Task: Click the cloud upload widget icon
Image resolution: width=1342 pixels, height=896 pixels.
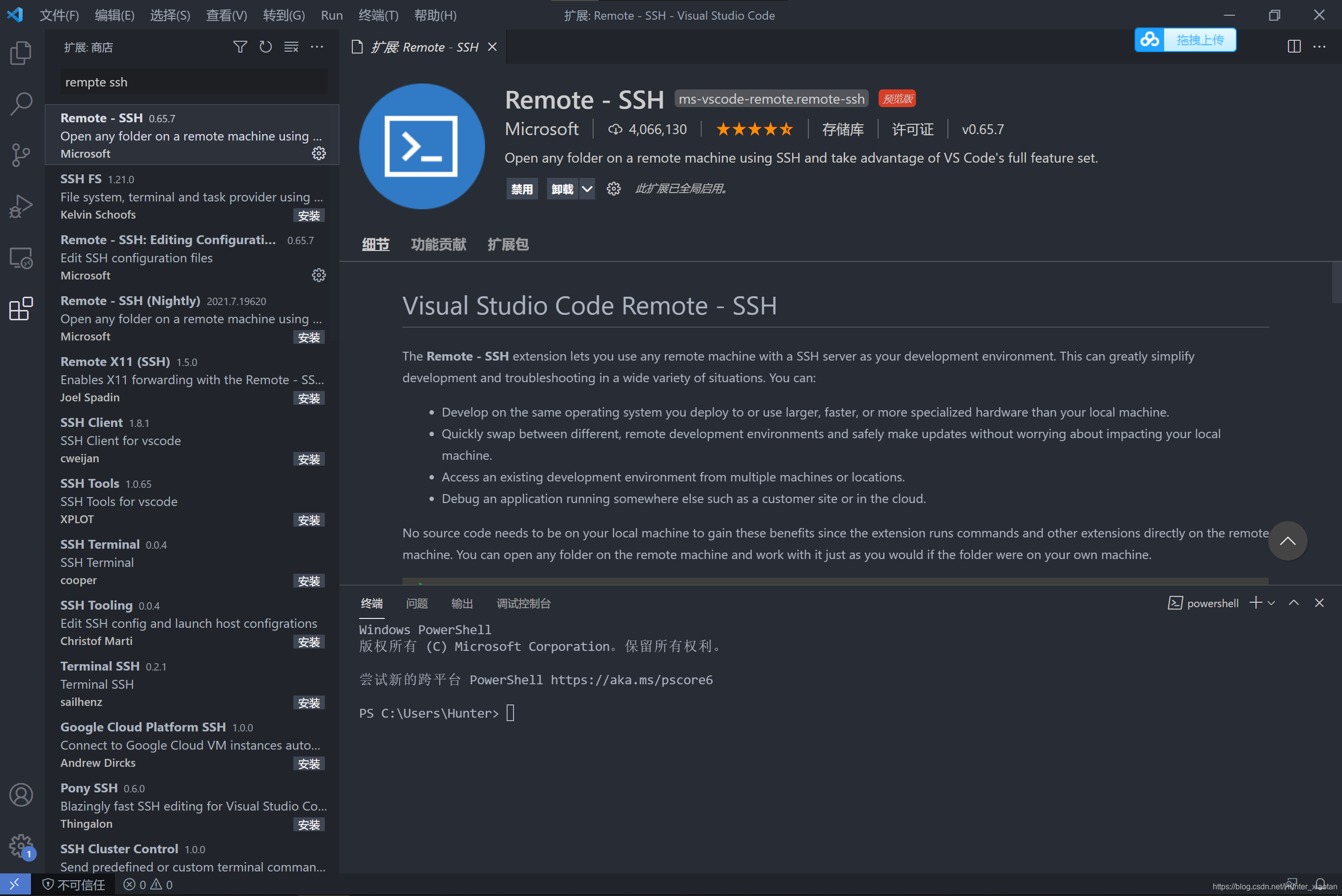Action: pyautogui.click(x=1149, y=39)
